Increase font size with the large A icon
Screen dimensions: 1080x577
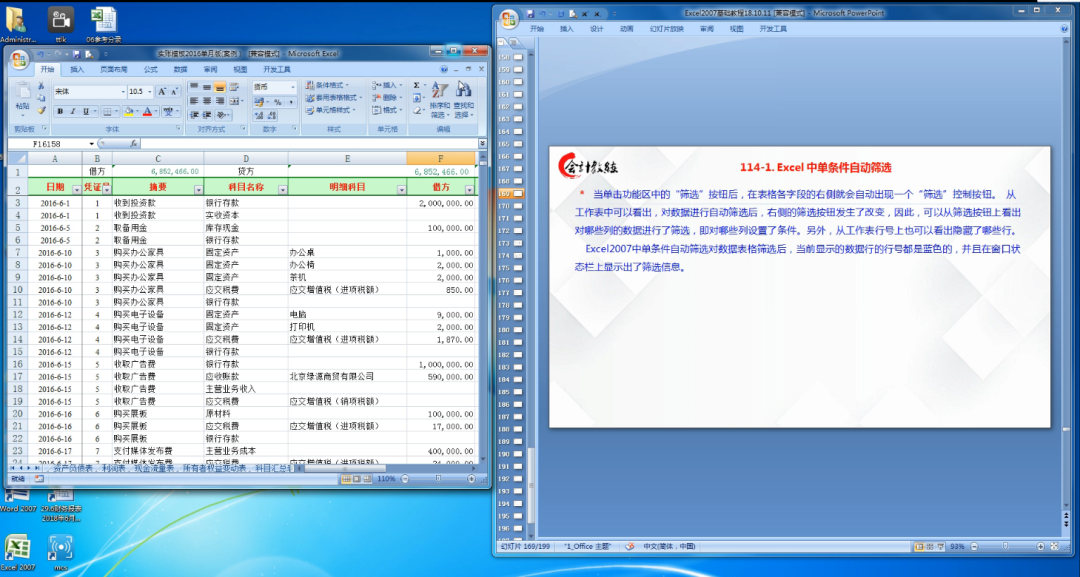[162, 92]
